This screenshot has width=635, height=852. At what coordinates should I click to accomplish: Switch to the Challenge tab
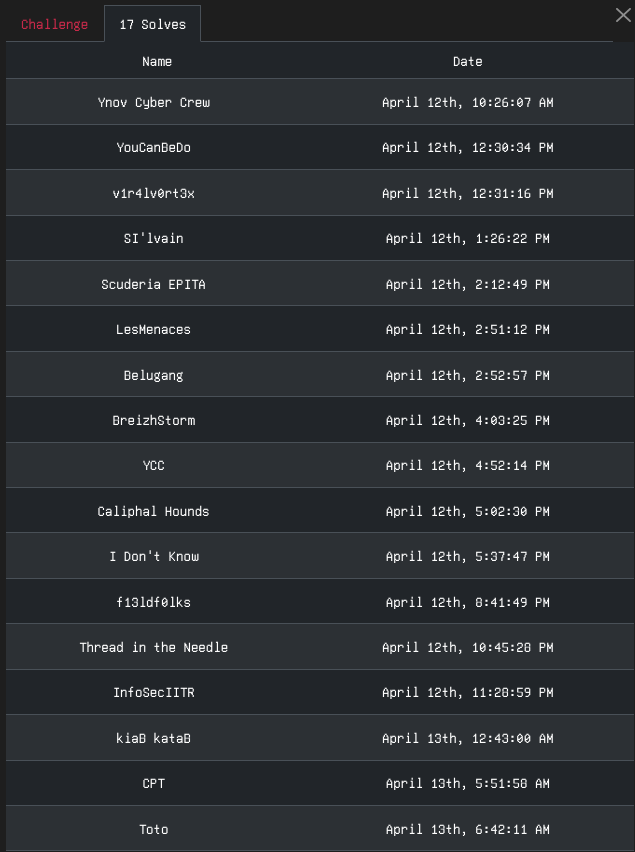[x=54, y=24]
